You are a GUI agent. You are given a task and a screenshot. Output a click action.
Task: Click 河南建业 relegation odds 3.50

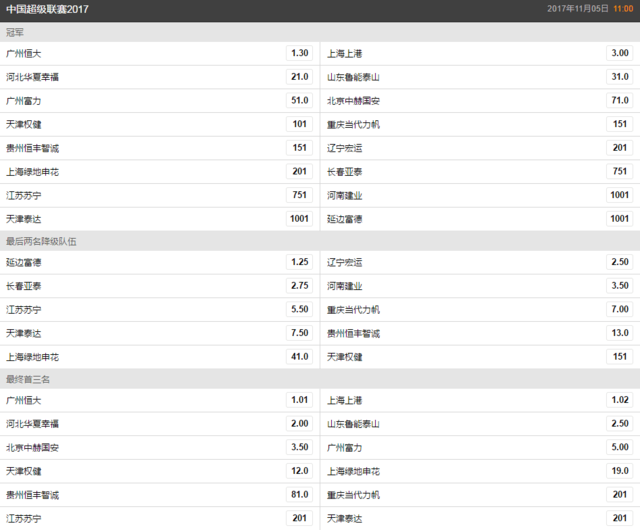(x=620, y=286)
